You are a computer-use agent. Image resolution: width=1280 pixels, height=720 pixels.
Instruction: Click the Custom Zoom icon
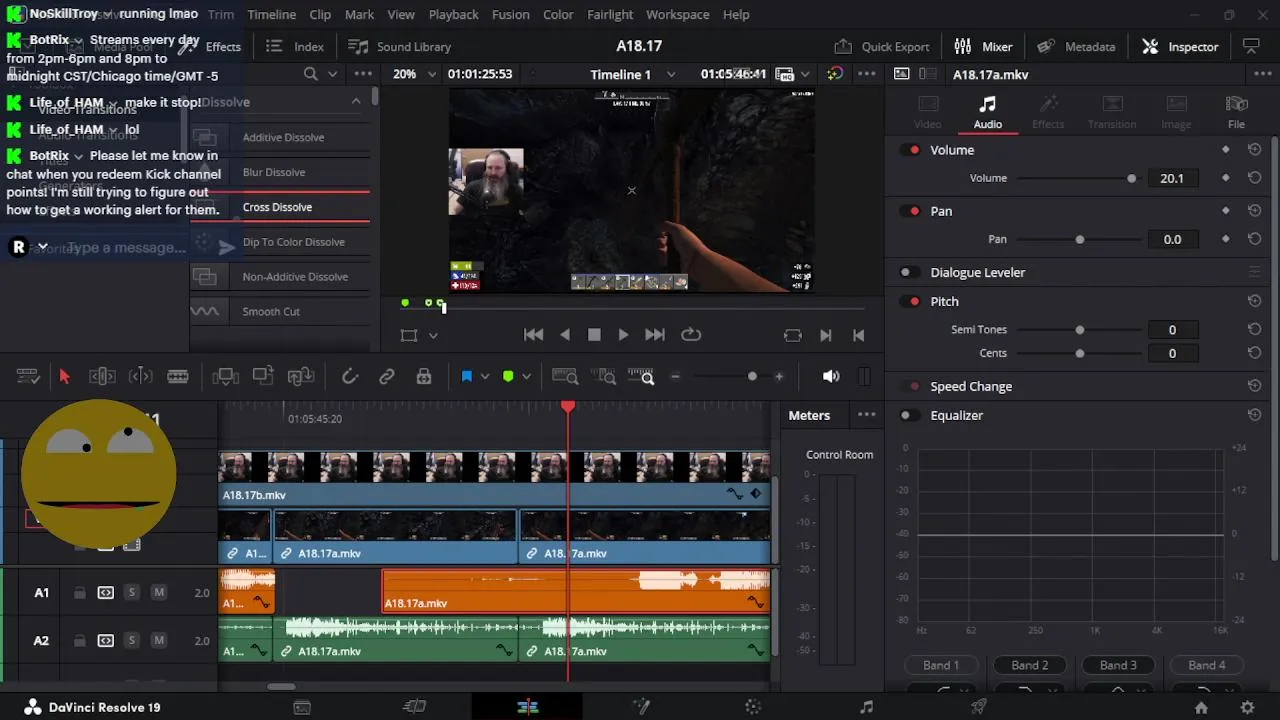641,376
